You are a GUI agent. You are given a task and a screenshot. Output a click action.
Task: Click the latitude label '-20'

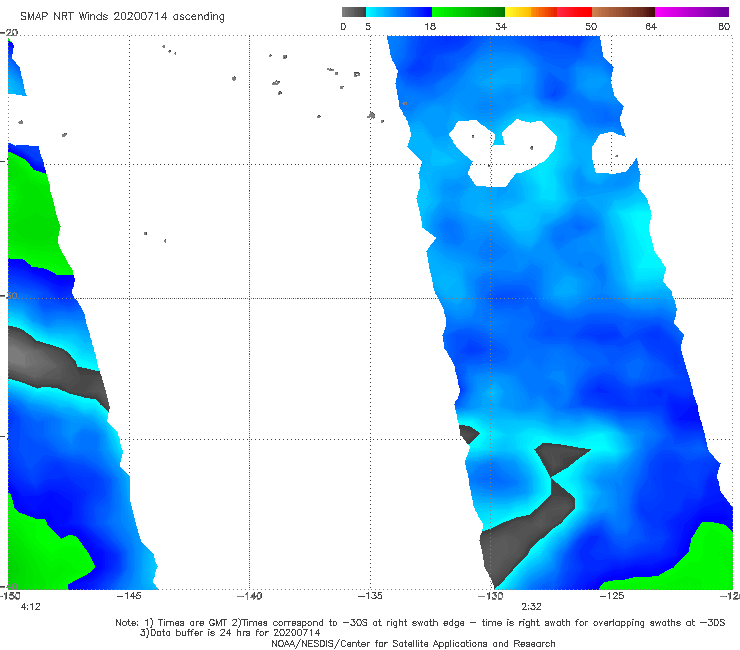point(9,32)
